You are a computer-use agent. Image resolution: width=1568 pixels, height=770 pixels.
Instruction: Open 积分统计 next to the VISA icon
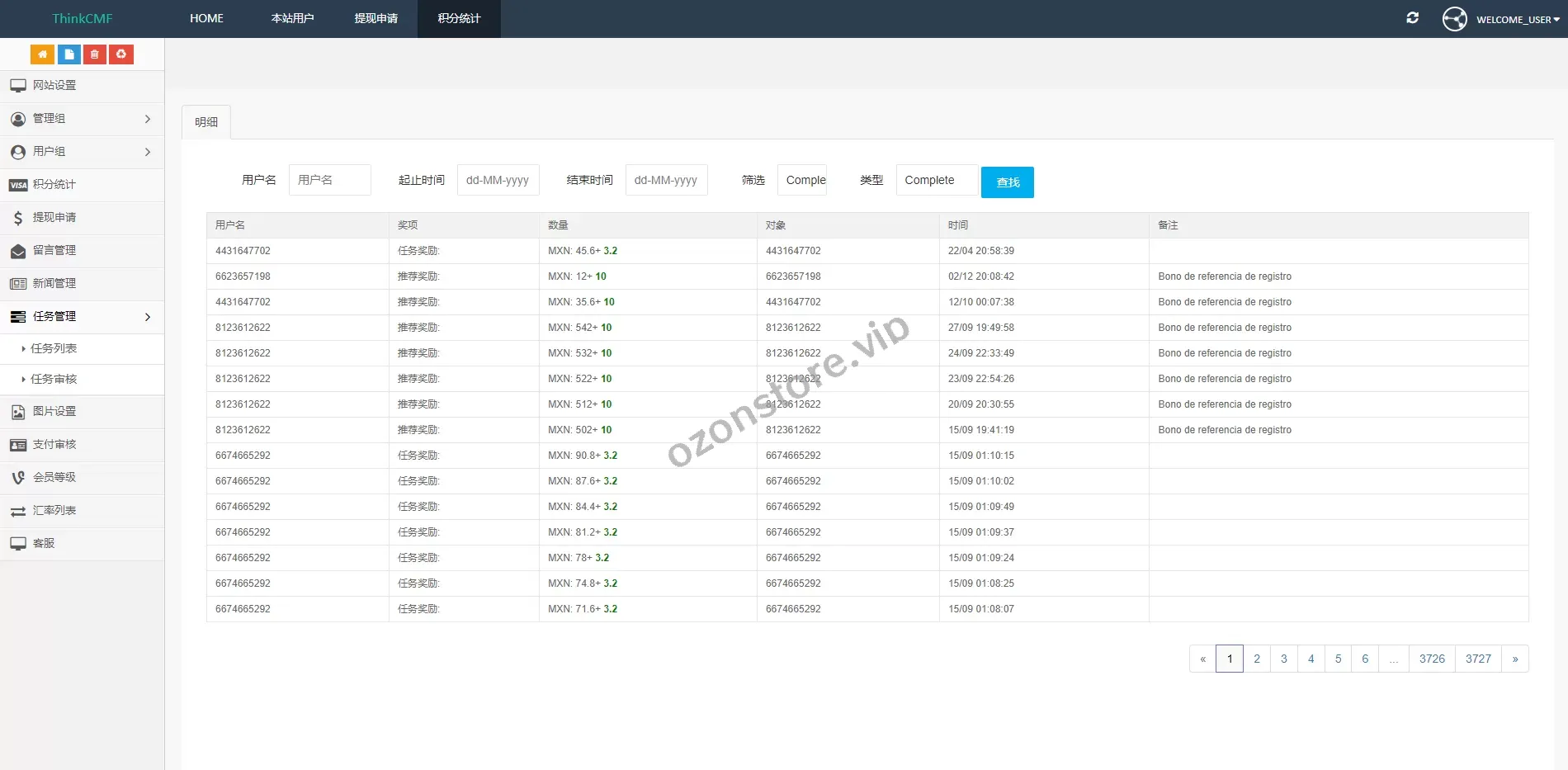54,185
